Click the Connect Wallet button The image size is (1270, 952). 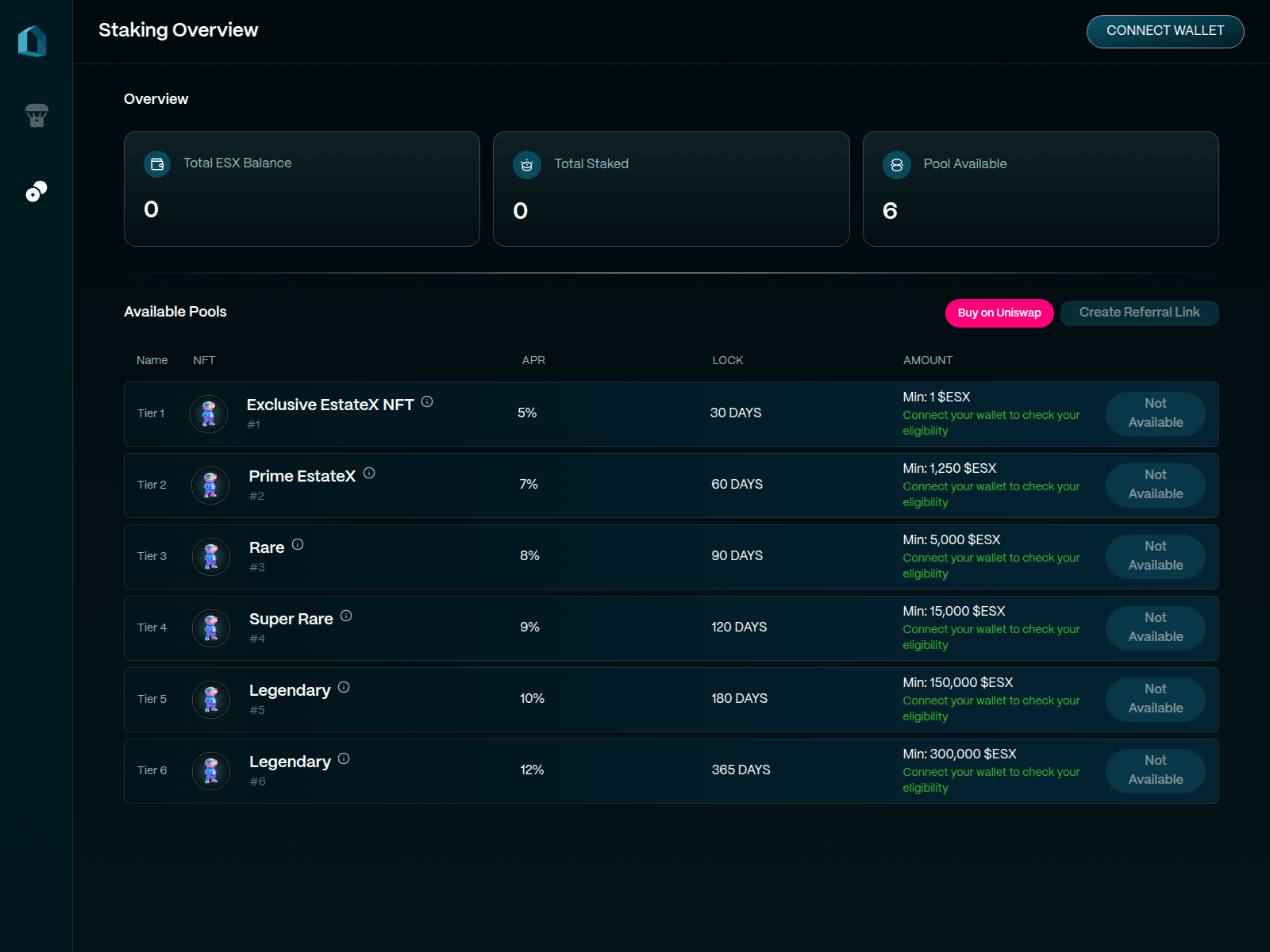[1165, 31]
